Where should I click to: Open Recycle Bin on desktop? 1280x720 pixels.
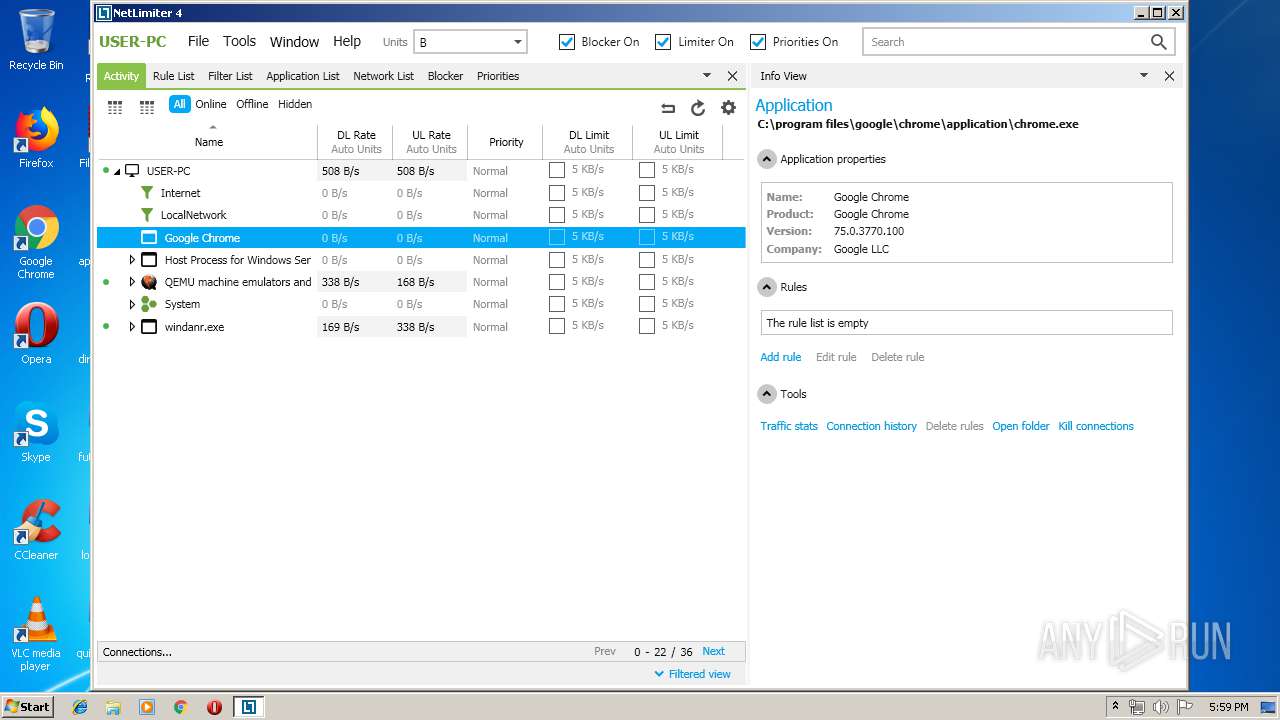(36, 40)
